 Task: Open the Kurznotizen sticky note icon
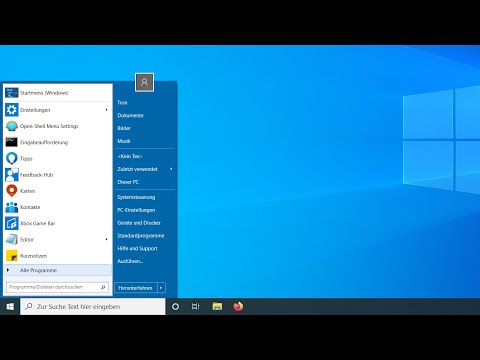click(12, 256)
